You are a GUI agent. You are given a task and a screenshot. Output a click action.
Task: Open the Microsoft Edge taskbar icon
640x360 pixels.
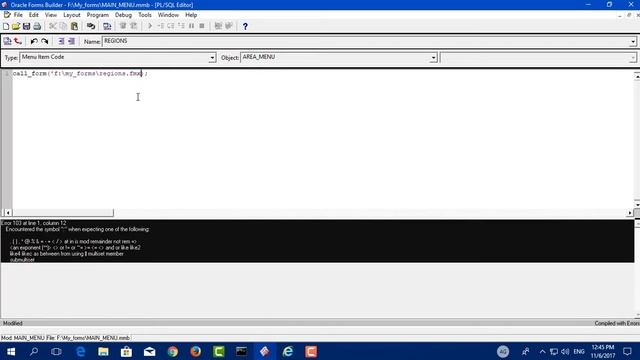(x=80, y=351)
